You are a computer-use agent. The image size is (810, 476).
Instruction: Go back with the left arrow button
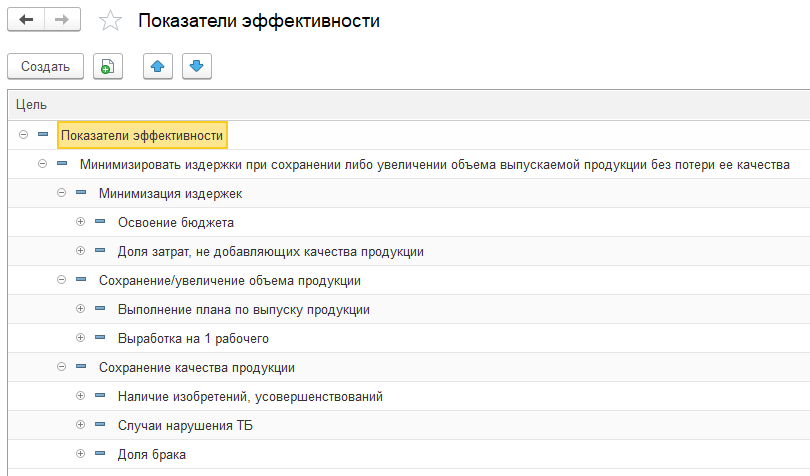coord(26,20)
